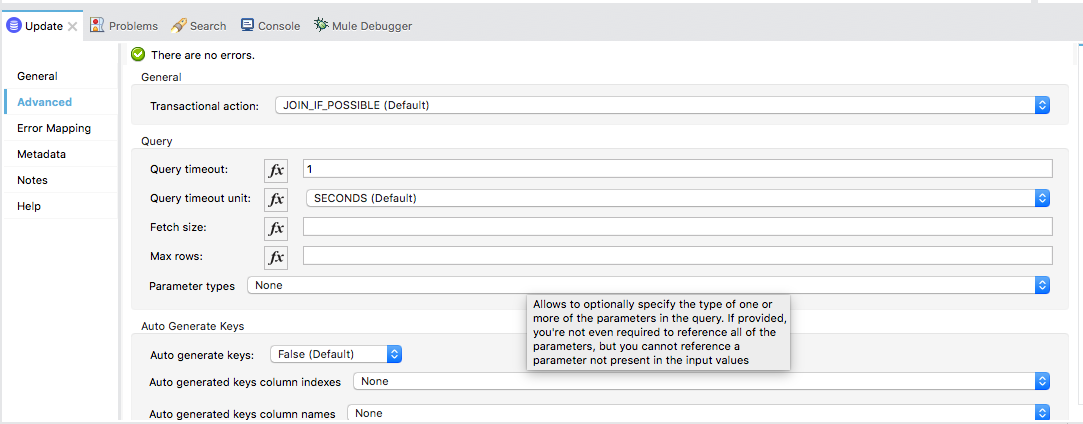Open the Error Mapping section
The width and height of the screenshot is (1083, 424).
54,128
